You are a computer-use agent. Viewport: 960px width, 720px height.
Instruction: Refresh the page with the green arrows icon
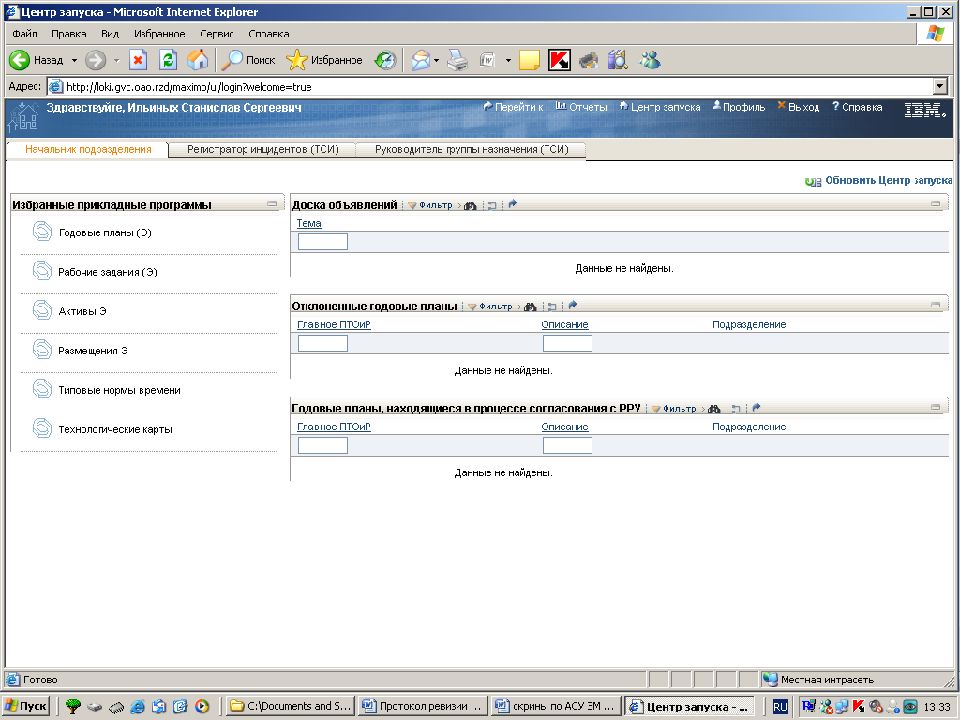point(168,60)
